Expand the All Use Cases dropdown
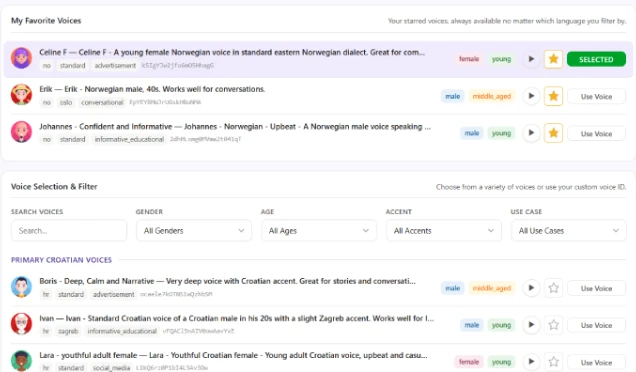The image size is (636, 372). 569,230
